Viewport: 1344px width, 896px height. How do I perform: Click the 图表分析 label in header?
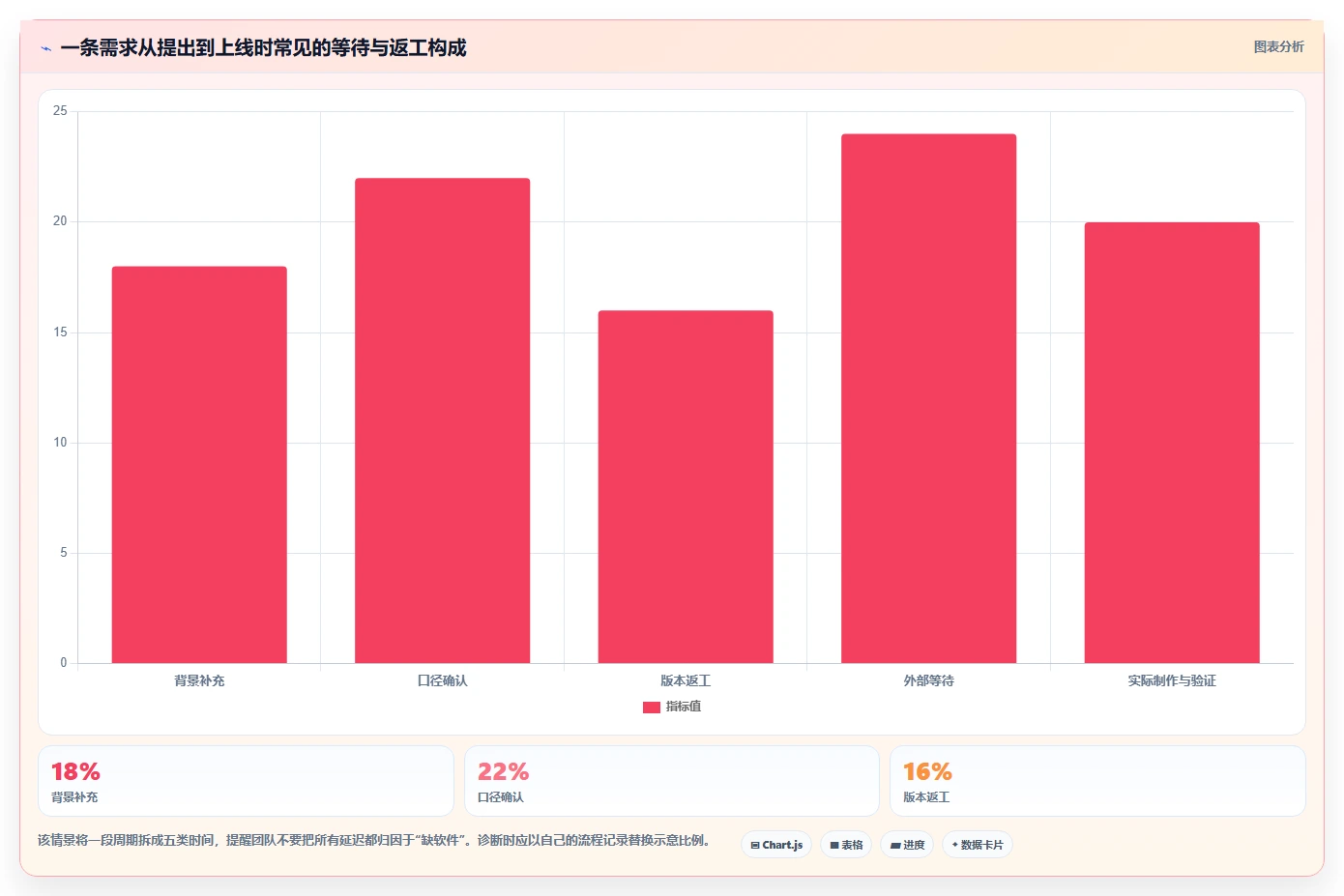coord(1278,46)
